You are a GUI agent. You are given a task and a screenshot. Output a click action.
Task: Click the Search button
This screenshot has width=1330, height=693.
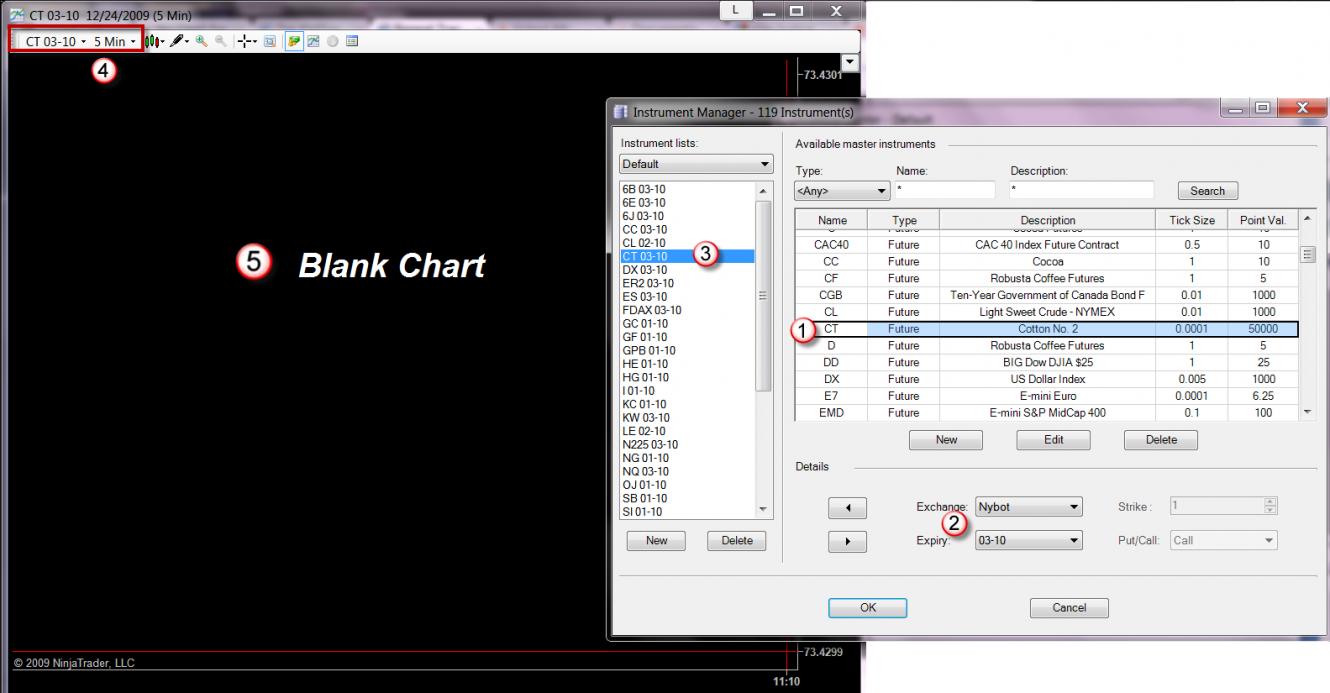tap(1208, 190)
